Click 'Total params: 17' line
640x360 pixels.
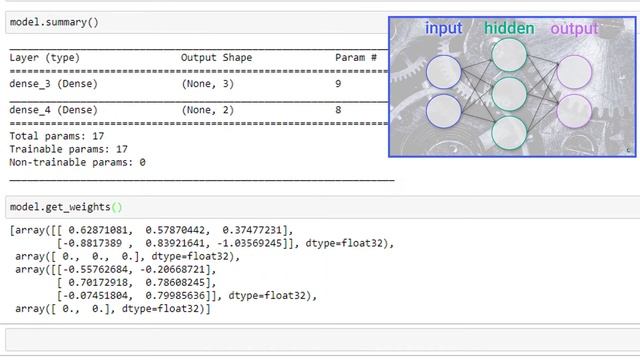pos(57,136)
